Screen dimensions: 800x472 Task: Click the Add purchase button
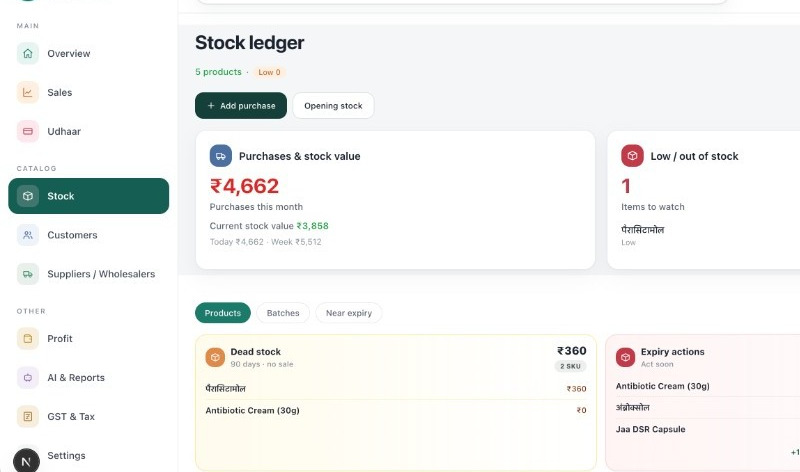tap(241, 106)
